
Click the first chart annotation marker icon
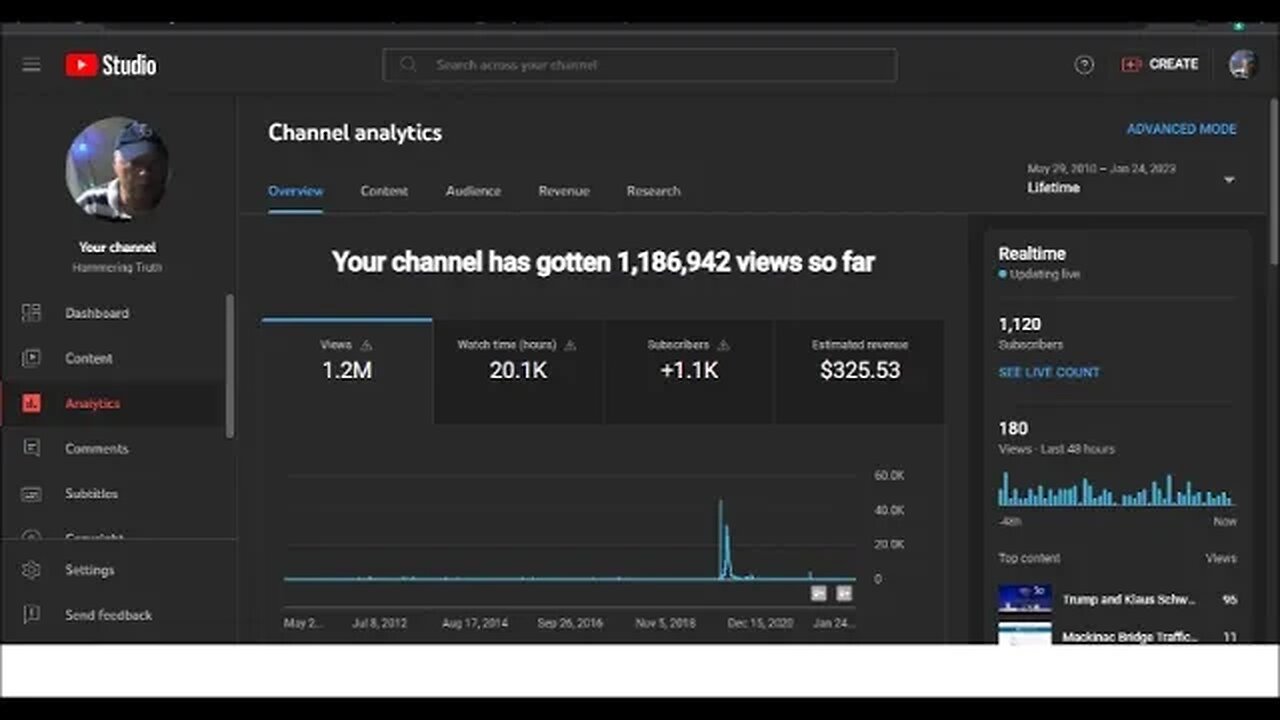point(819,593)
